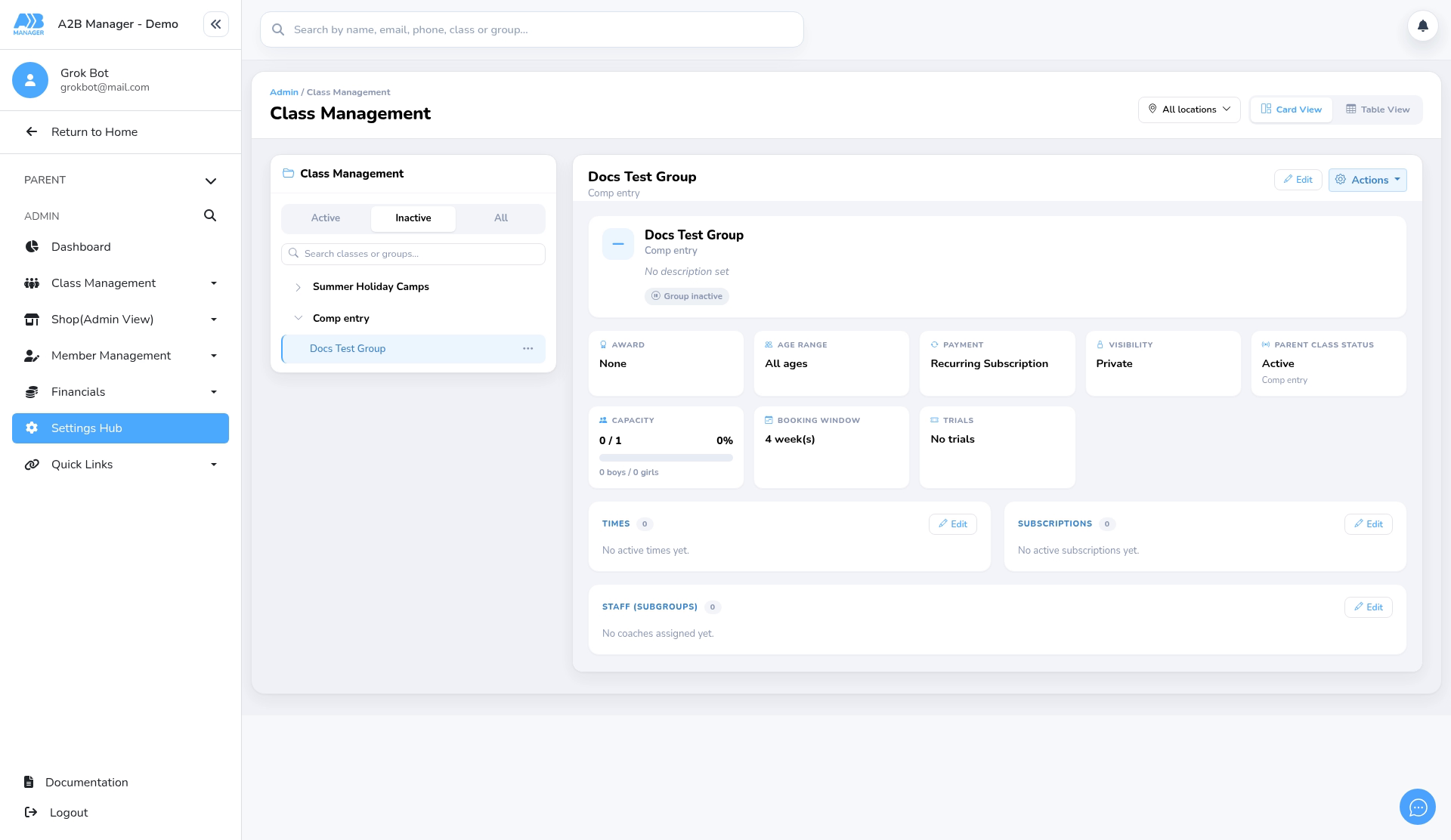
Task: Click the Dashboard pie chart icon
Action: (x=32, y=247)
